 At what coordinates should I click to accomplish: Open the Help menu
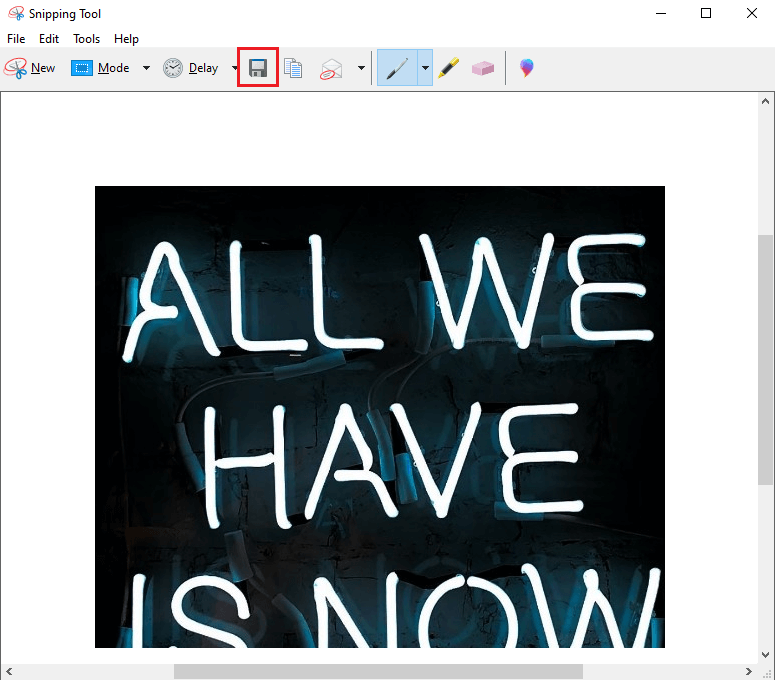[x=126, y=39]
